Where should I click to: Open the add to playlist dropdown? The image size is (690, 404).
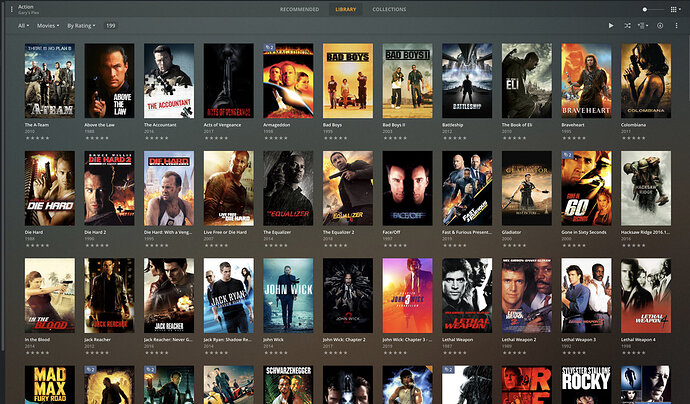click(643, 26)
